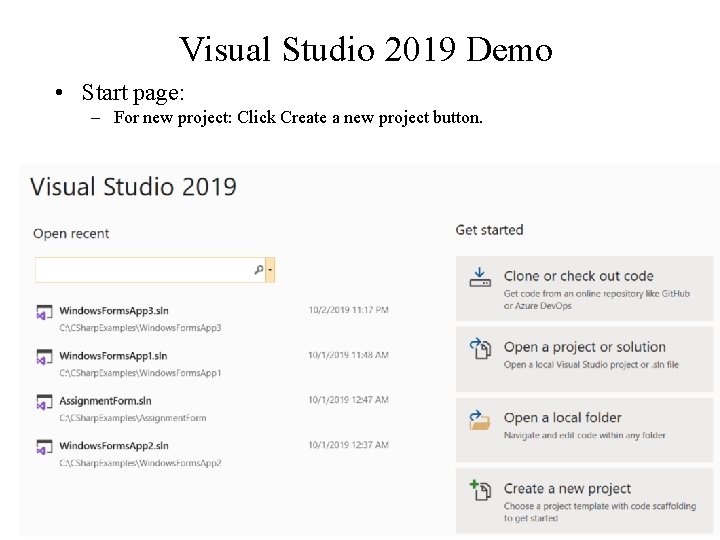Image resolution: width=720 pixels, height=540 pixels.
Task: Click the Create a new project icon
Action: click(480, 490)
